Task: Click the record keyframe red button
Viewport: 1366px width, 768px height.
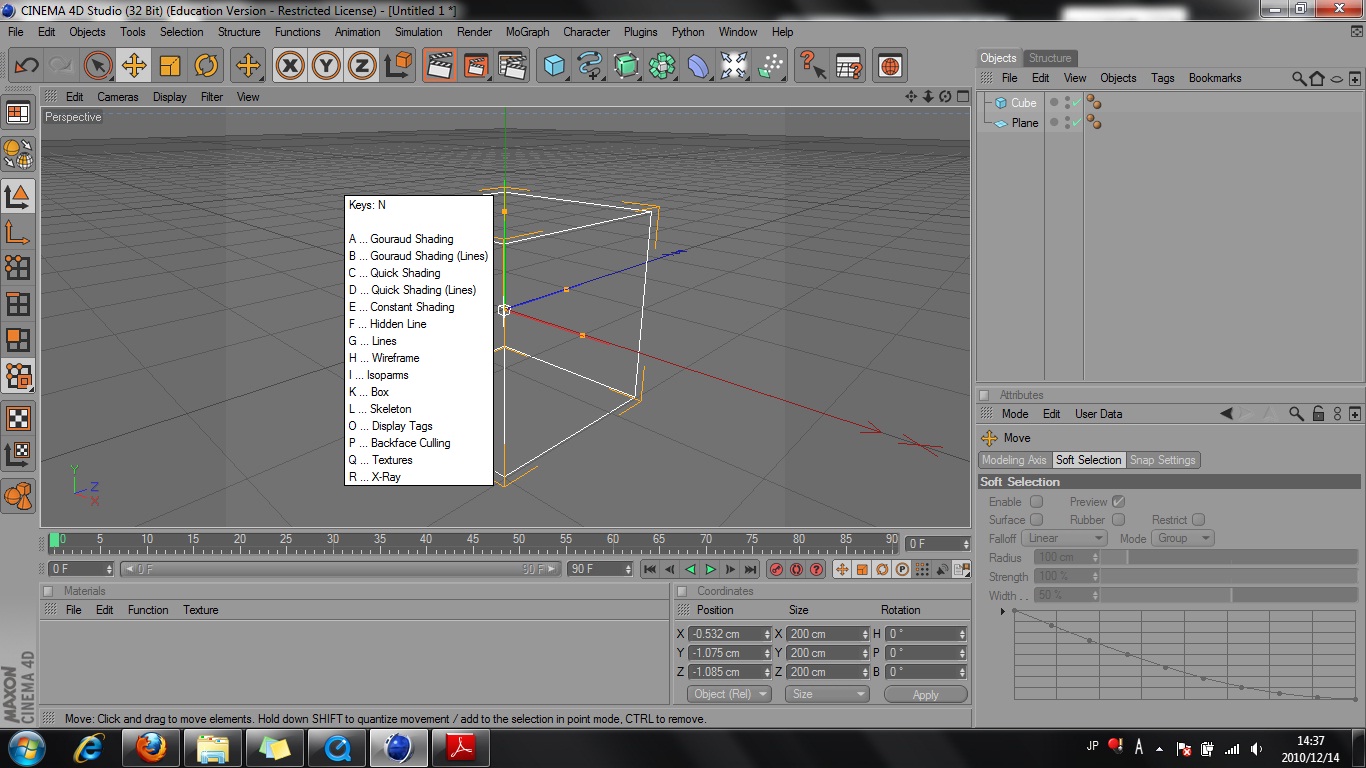Action: click(776, 569)
